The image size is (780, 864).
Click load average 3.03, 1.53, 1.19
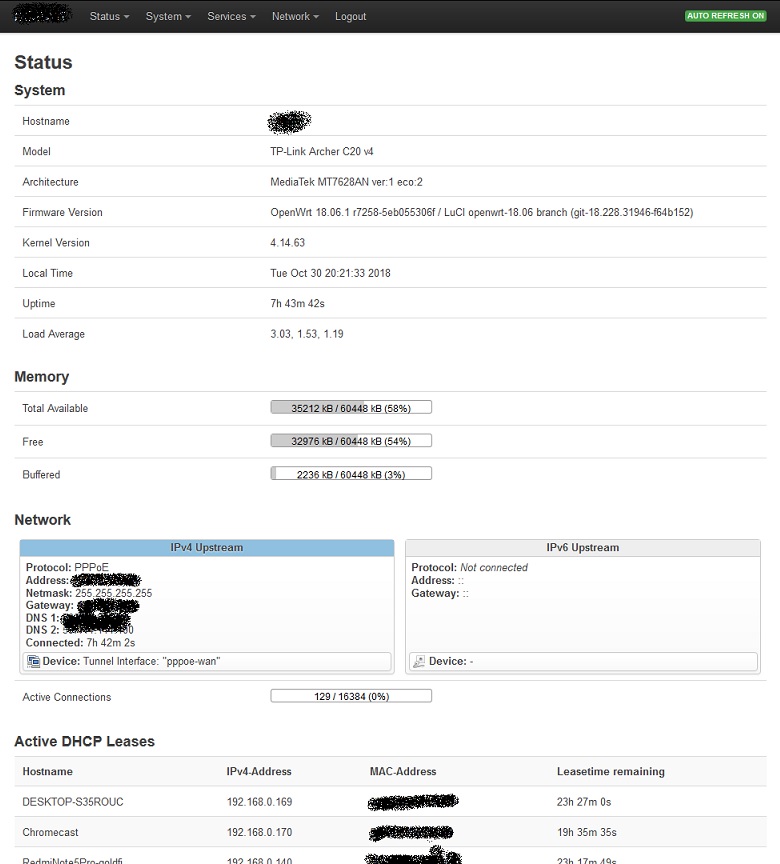pos(307,334)
